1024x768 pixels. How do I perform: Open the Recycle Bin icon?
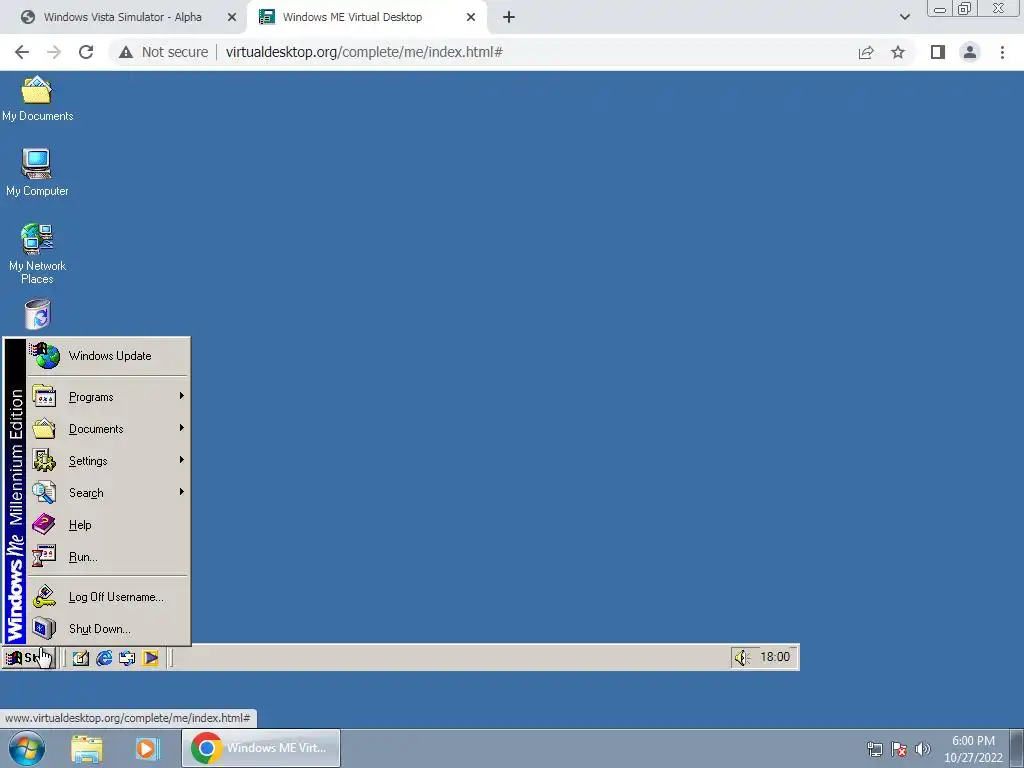[x=37, y=315]
